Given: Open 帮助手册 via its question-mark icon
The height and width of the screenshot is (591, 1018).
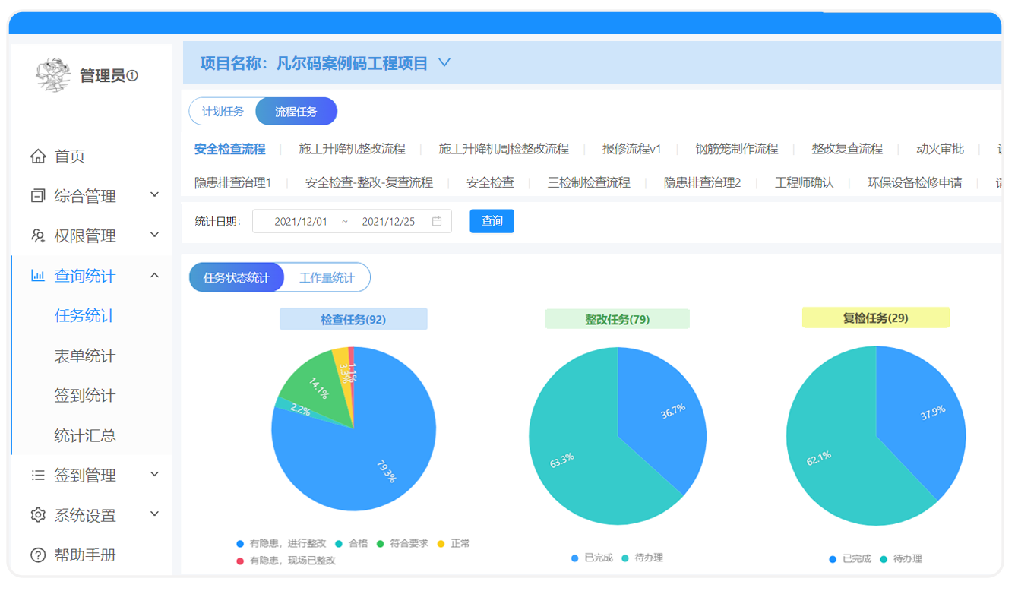Looking at the screenshot, I should click(38, 555).
